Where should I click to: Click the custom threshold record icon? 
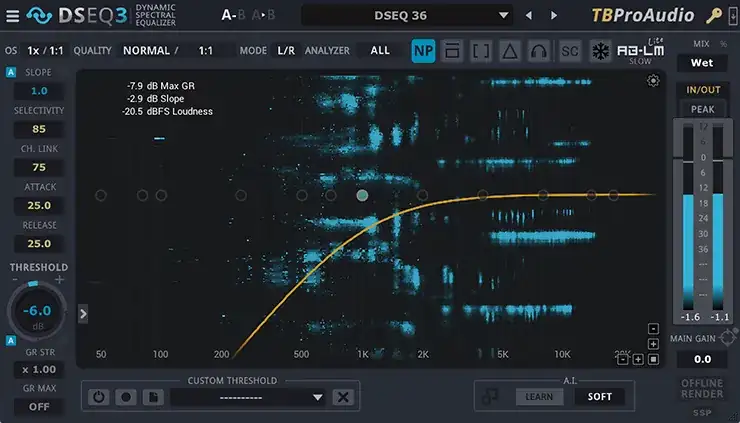tap(126, 397)
